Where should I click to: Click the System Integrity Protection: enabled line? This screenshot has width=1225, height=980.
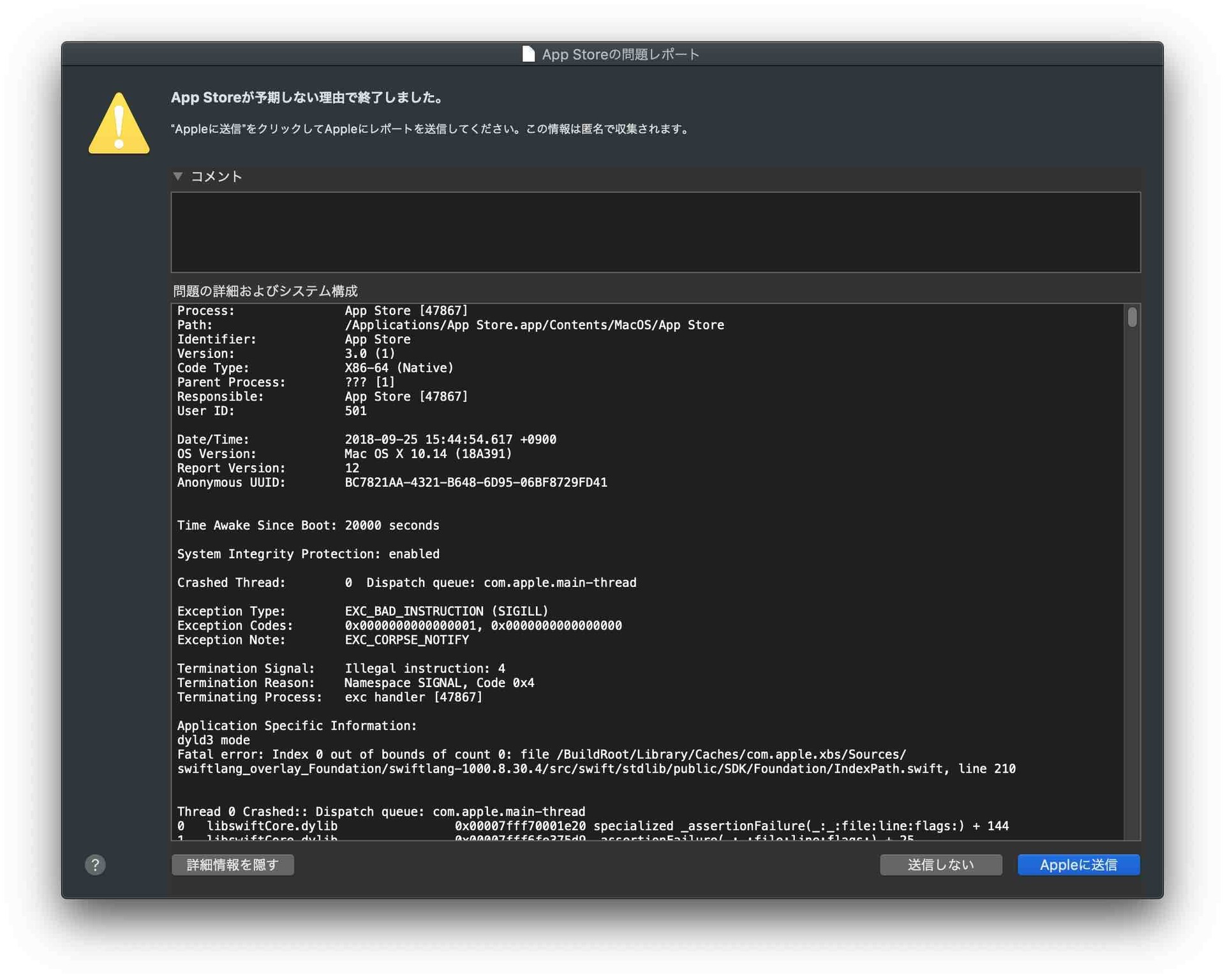point(308,554)
